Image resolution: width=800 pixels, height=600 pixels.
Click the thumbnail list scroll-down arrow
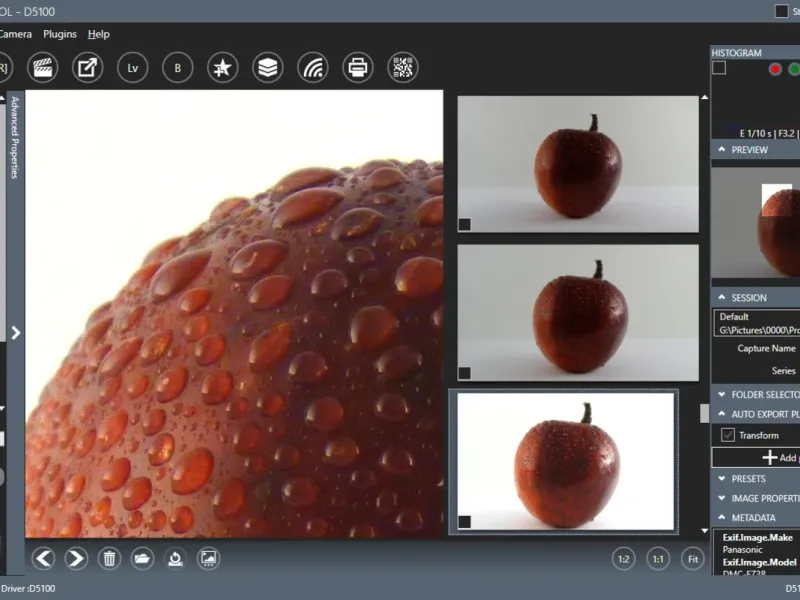pyautogui.click(x=705, y=531)
